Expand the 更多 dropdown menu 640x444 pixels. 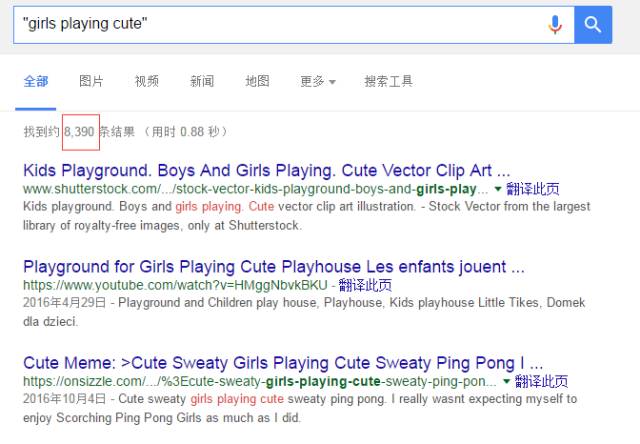(x=318, y=81)
